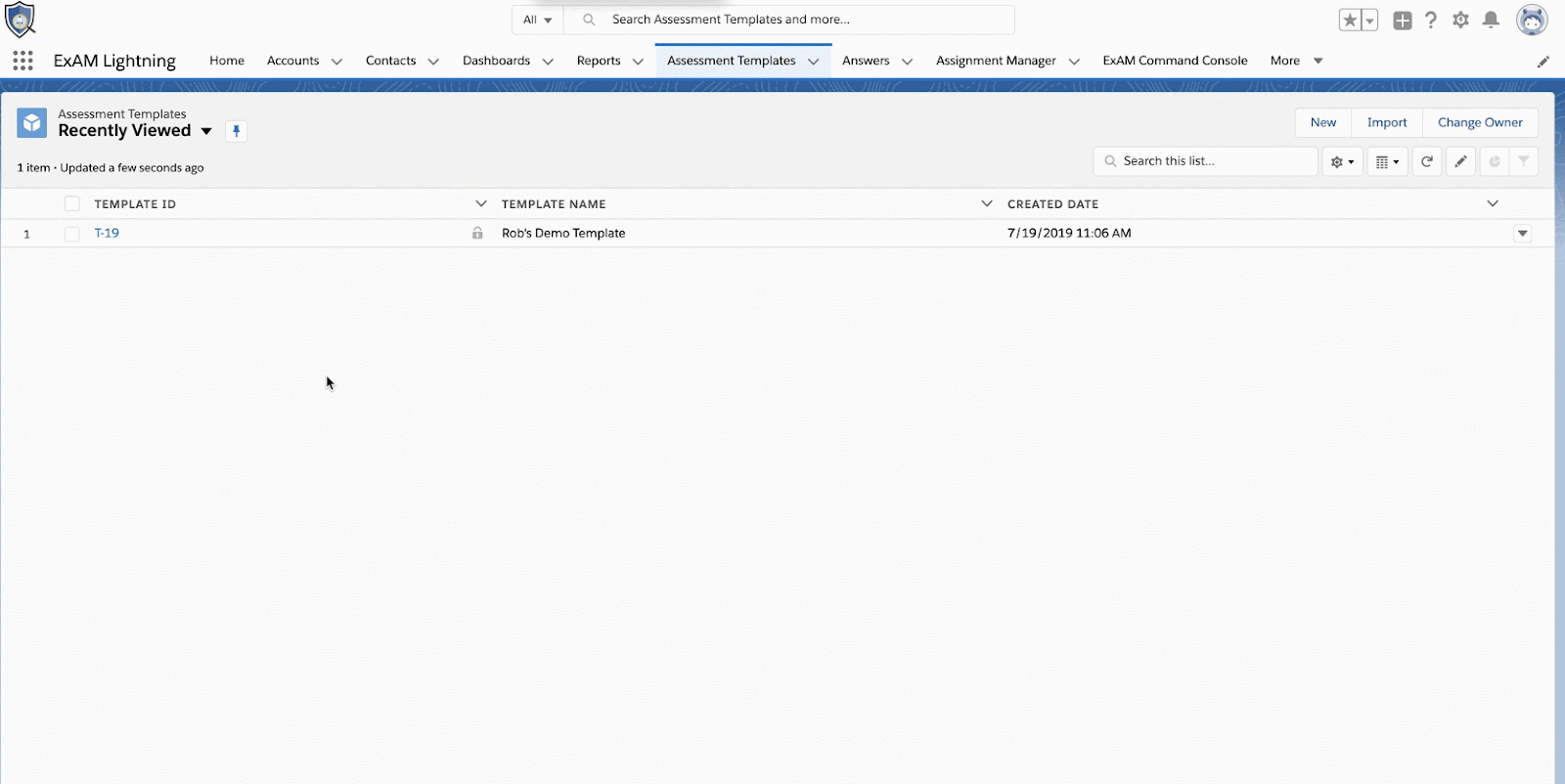Expand the Dashboards tab dropdown chevron
This screenshot has width=1565, height=784.
pyautogui.click(x=548, y=62)
